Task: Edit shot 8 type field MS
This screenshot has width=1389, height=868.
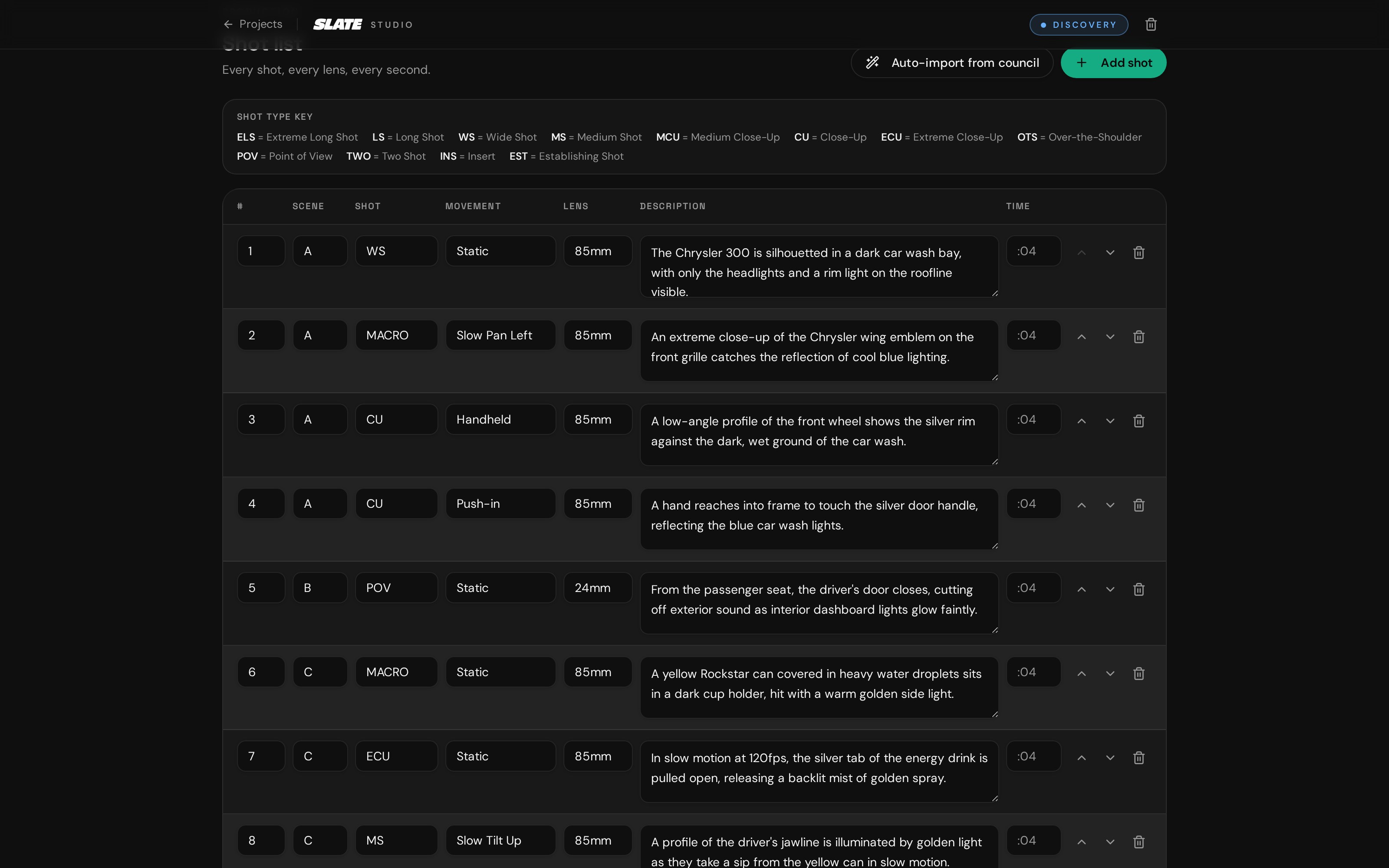Action: point(397,841)
